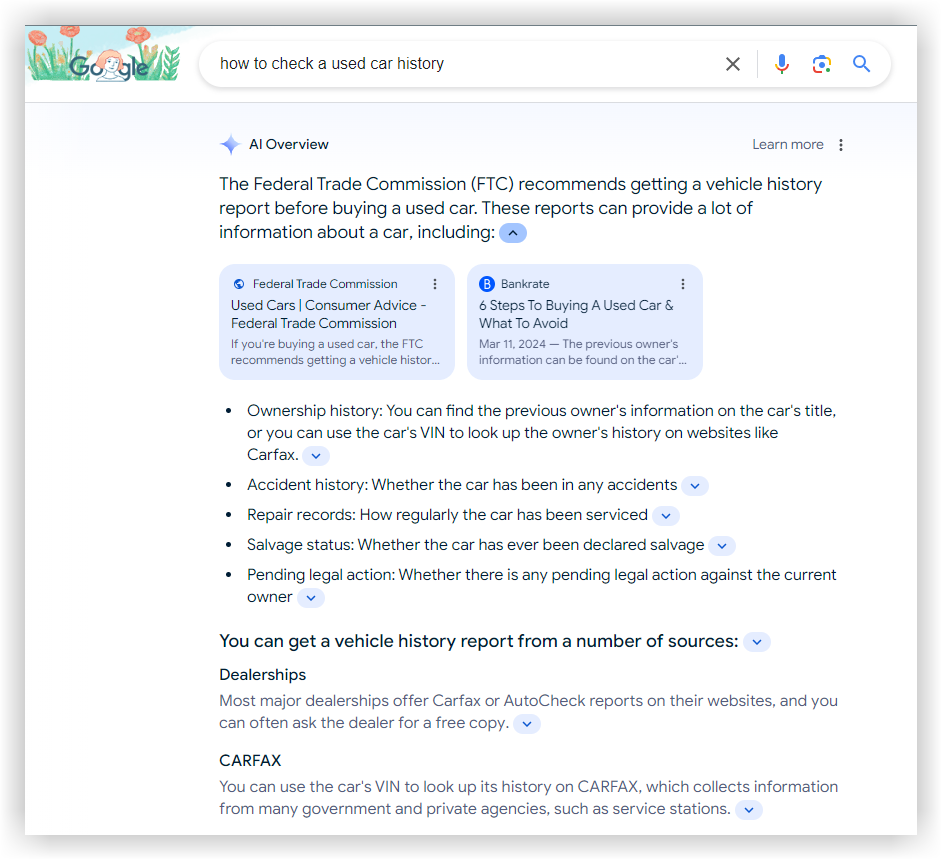Viewport: 942px width, 860px height.
Task: Click the Federal Trade Commission source name
Action: [325, 284]
